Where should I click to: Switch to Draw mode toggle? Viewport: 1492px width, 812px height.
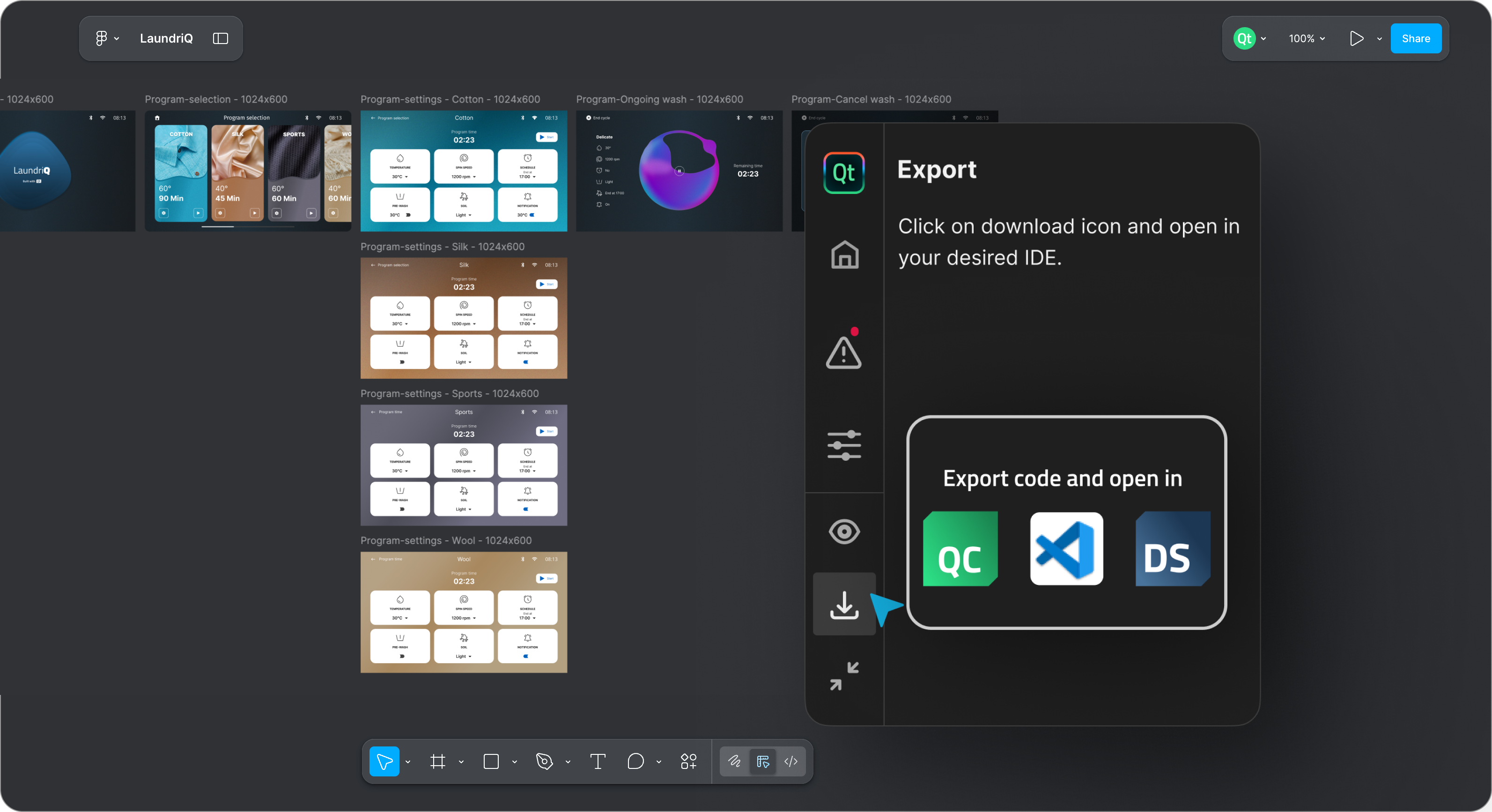[x=734, y=761]
